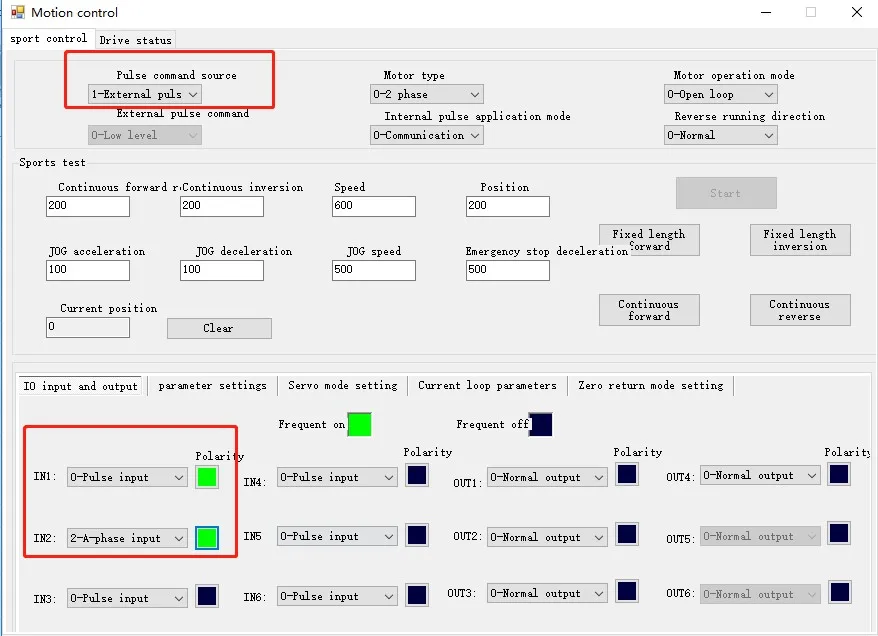The image size is (878, 636).
Task: Open the Current loop parameters tab
Action: (487, 385)
